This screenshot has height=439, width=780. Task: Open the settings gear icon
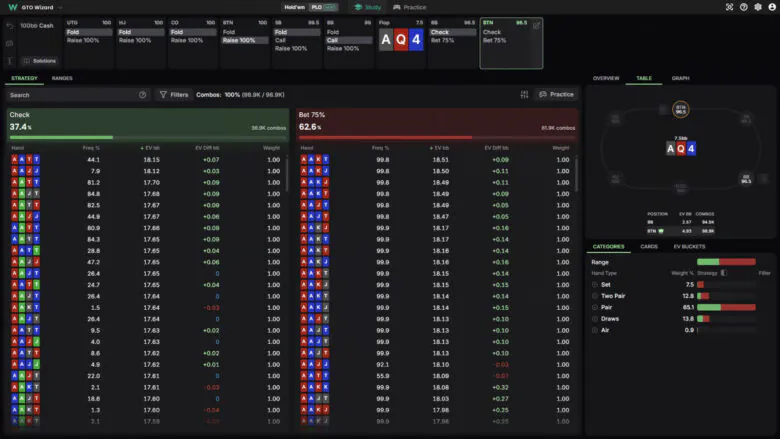758,7
